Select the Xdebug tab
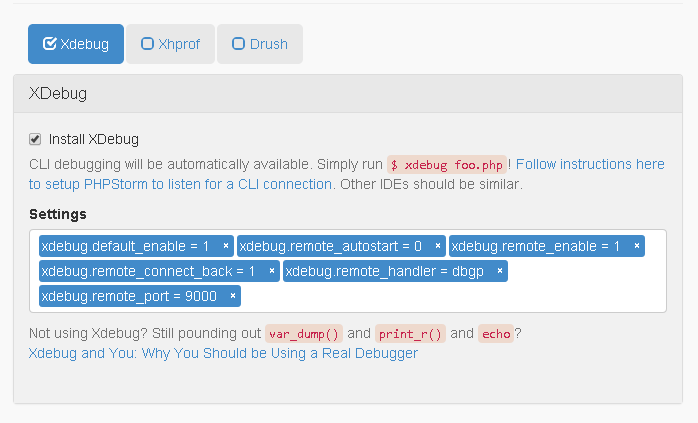This screenshot has width=698, height=423. tap(76, 44)
